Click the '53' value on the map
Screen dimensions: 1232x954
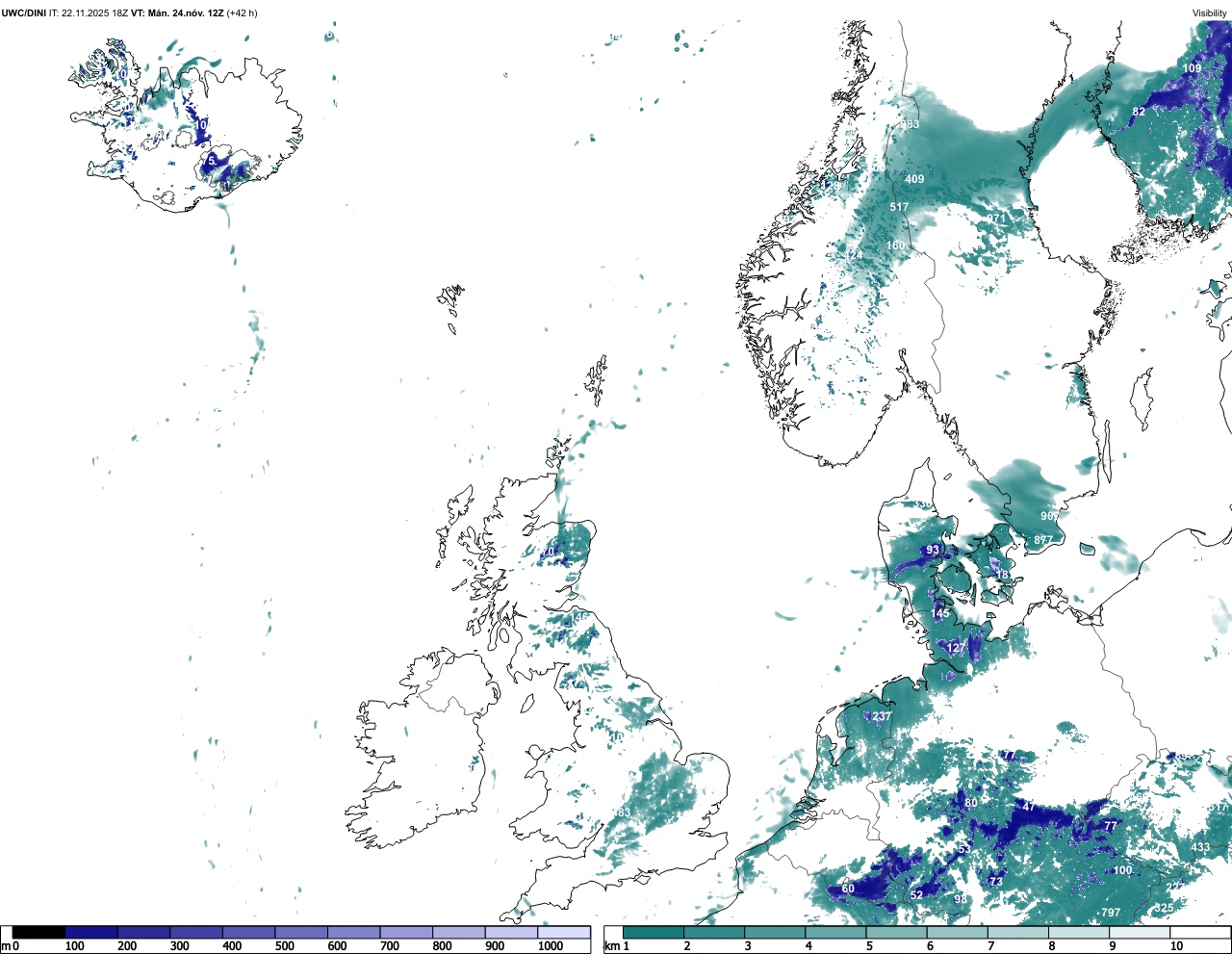click(x=964, y=849)
